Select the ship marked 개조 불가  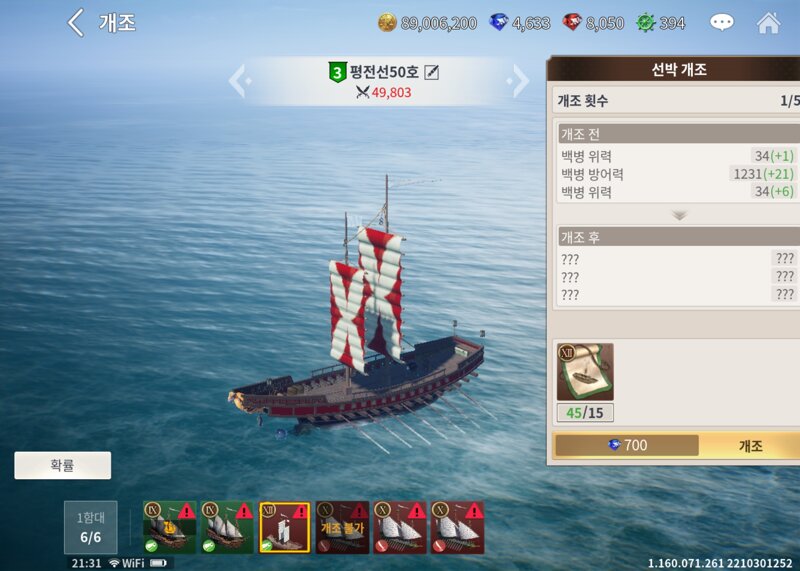pos(342,528)
